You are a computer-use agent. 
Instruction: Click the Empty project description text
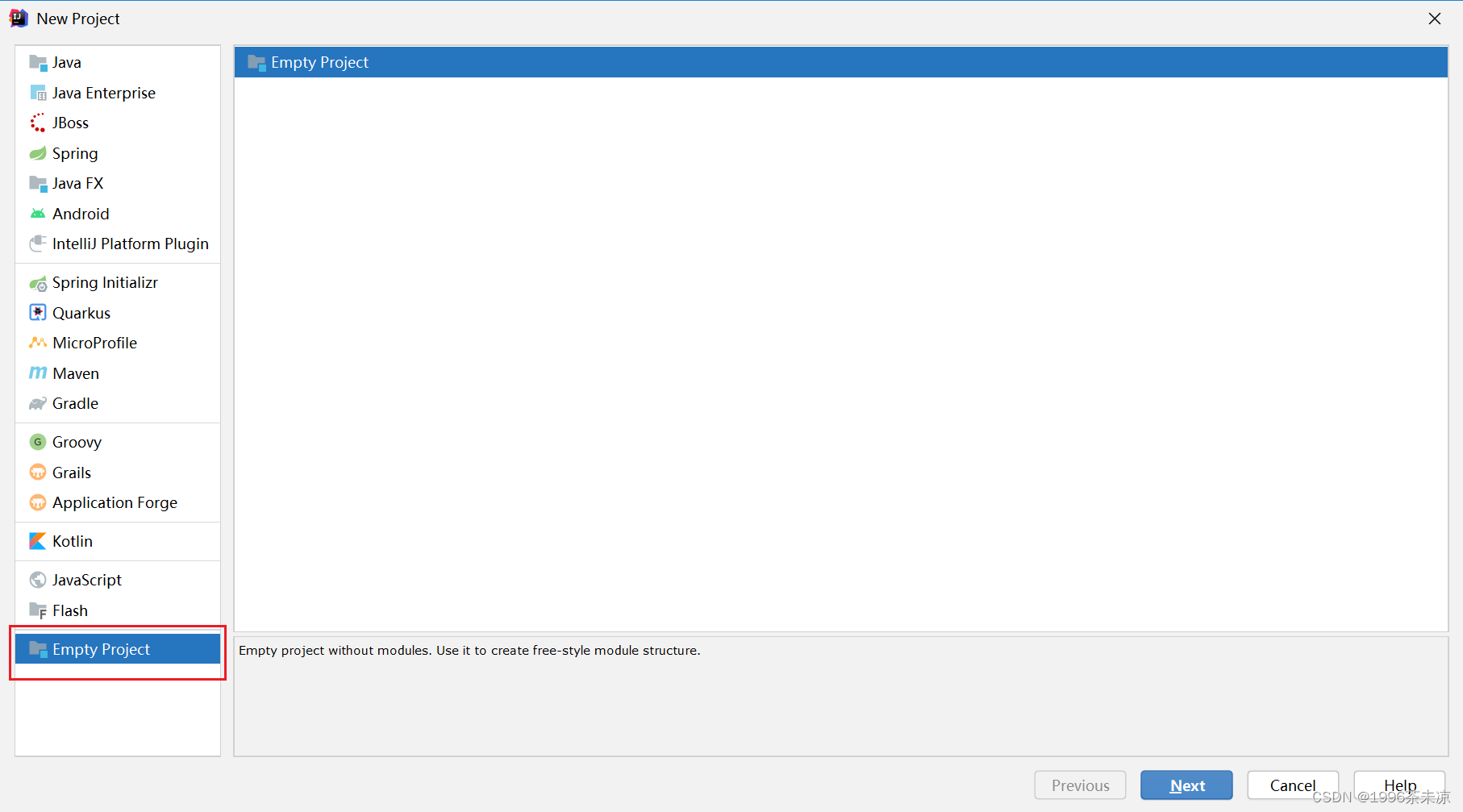[469, 651]
